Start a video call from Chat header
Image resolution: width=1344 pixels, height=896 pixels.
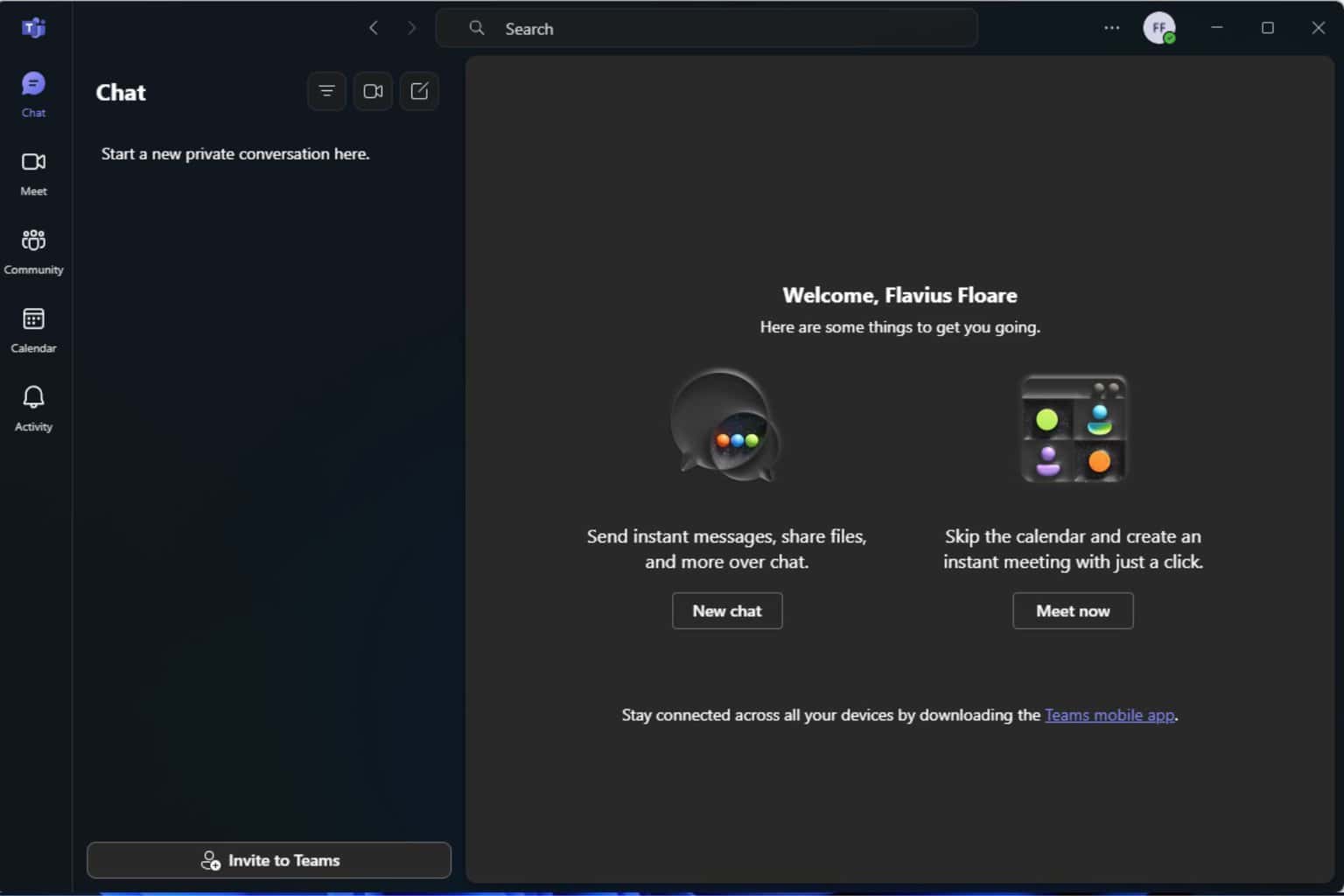(373, 91)
